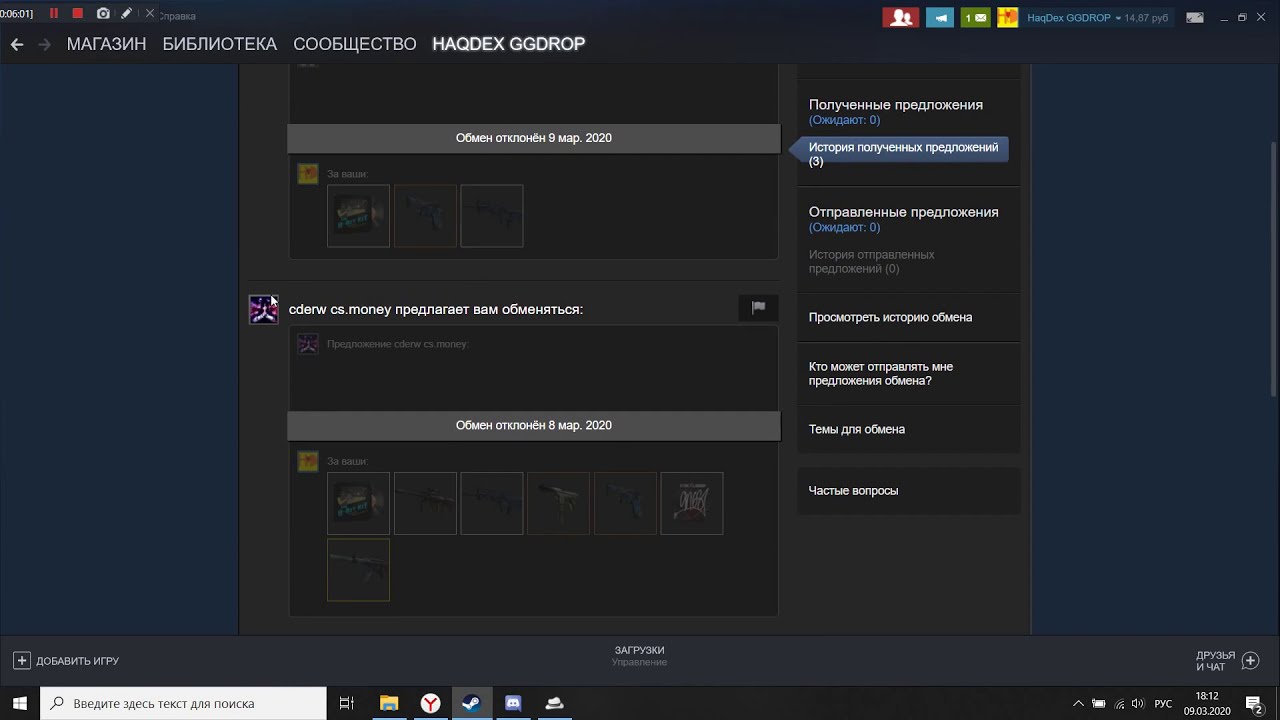Stop the screen recording with red square

78,14
